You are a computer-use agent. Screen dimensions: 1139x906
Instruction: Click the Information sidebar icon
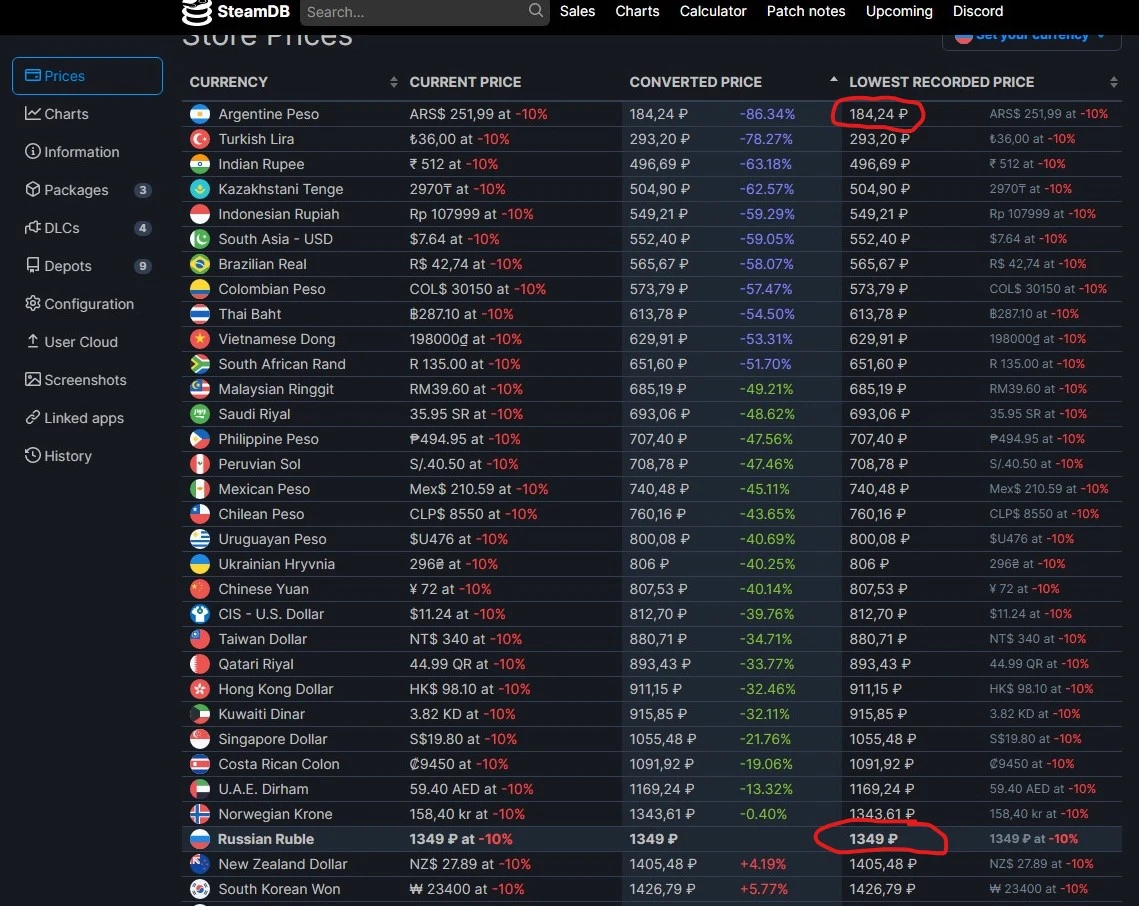[x=32, y=151]
